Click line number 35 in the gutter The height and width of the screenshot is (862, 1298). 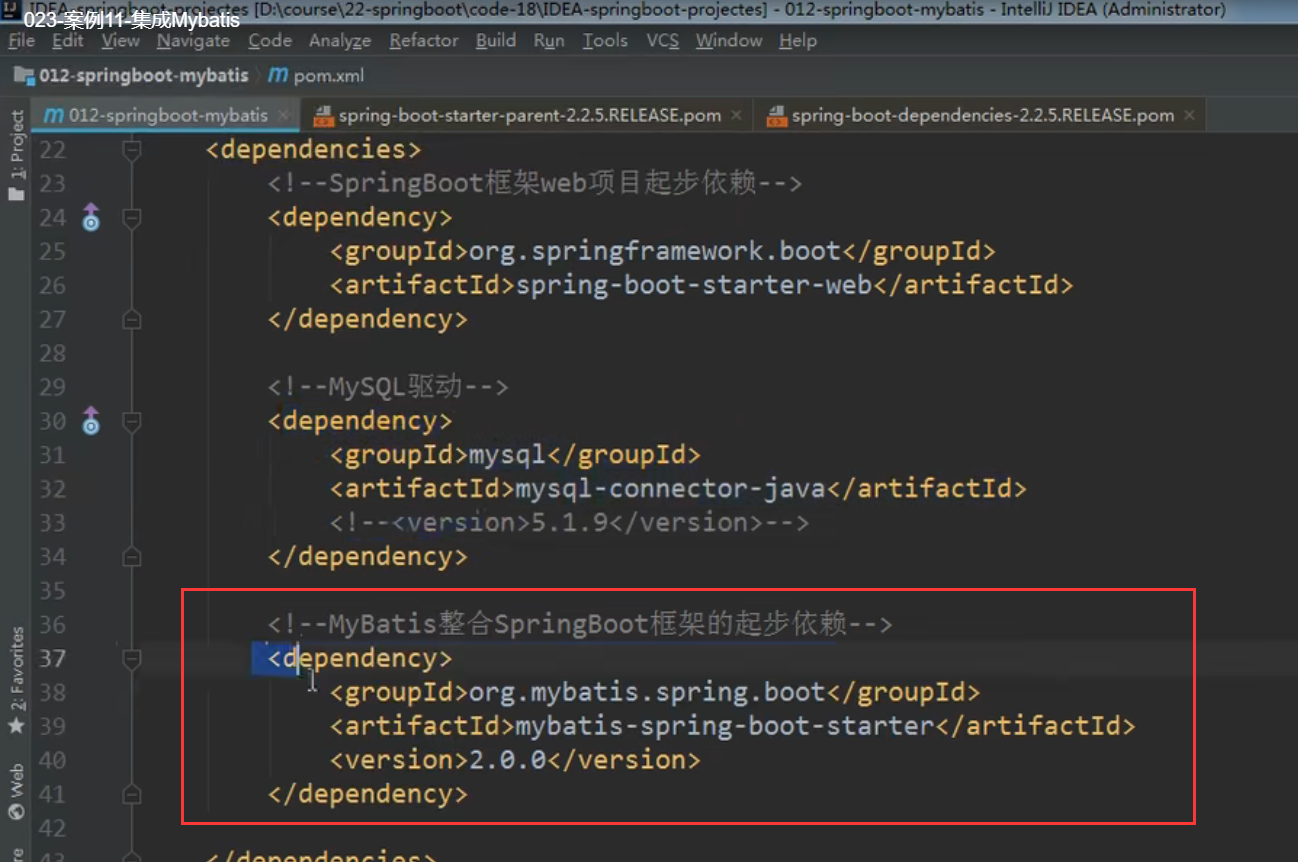[52, 591]
